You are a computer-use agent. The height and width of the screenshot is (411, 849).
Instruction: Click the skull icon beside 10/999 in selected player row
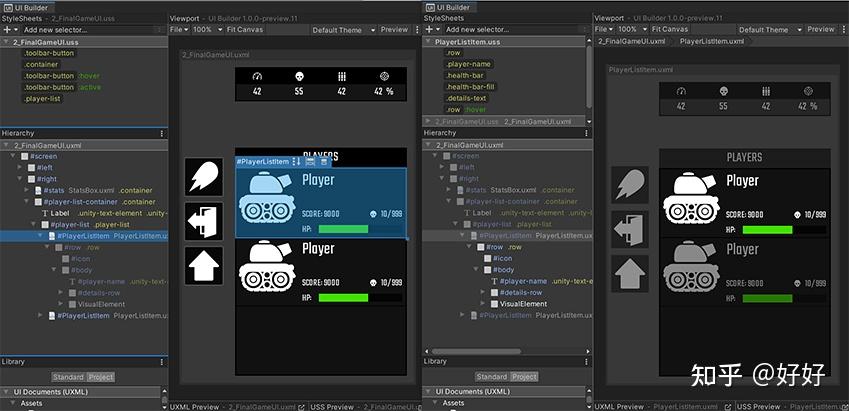pyautogui.click(x=373, y=214)
